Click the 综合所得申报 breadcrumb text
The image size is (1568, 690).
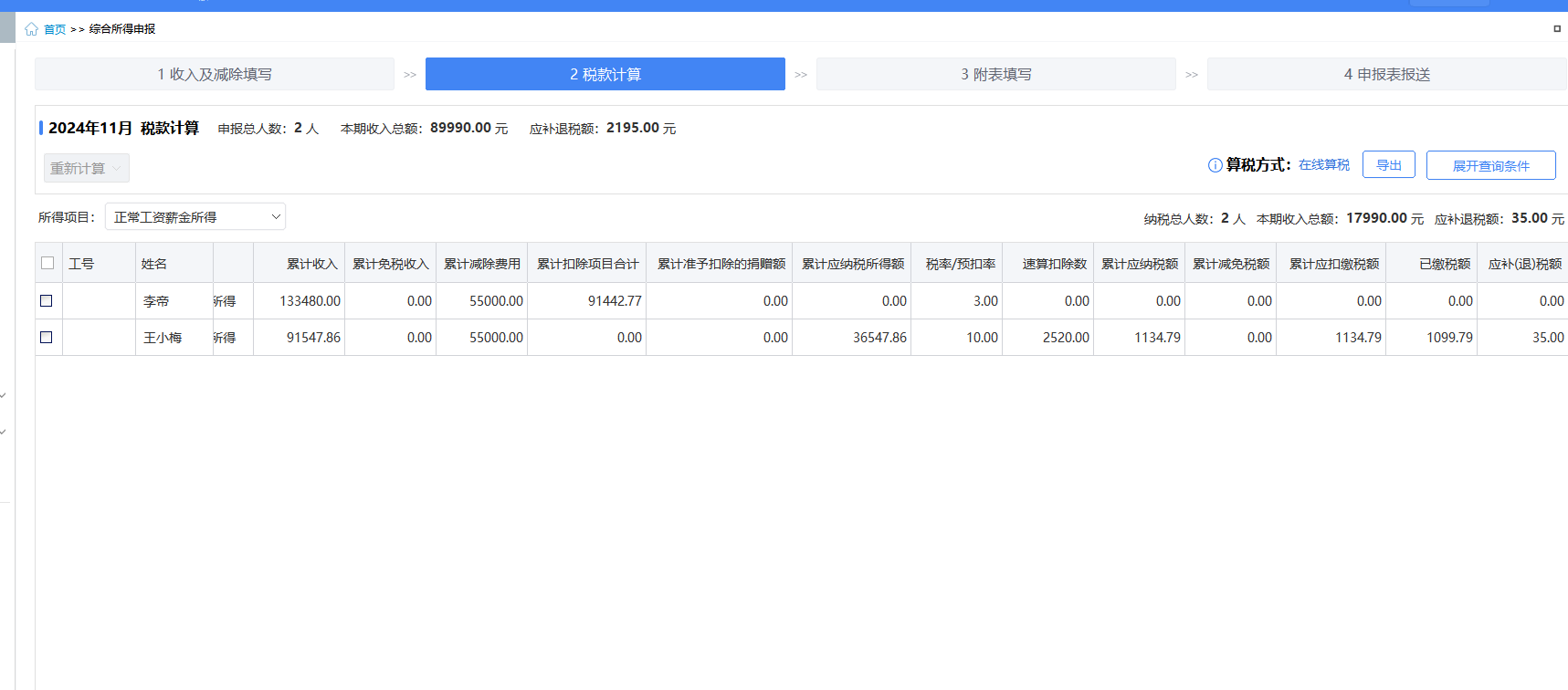(122, 29)
